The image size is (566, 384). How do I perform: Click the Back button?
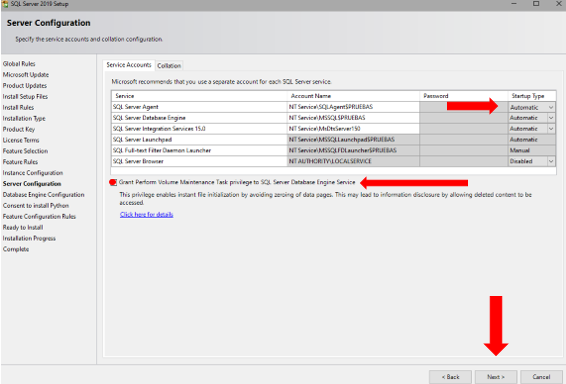(450, 377)
